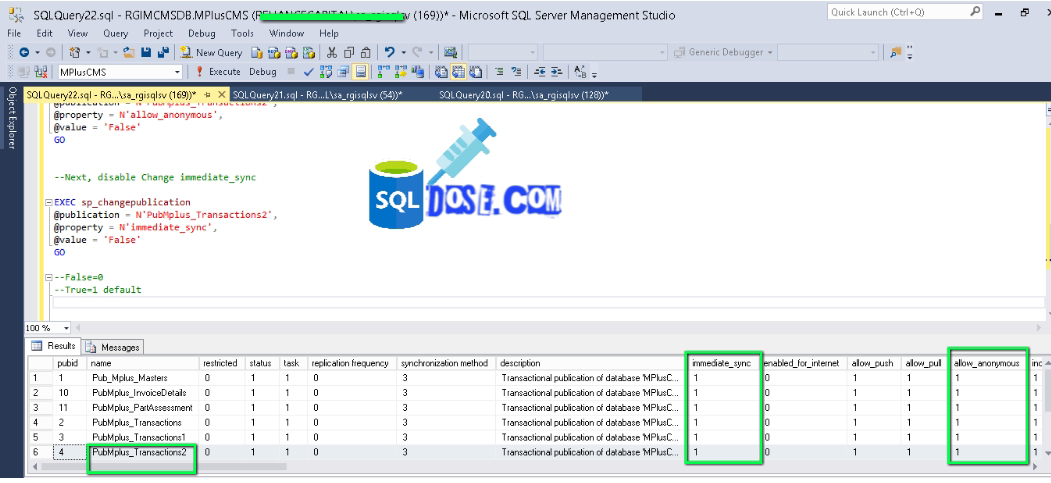
Task: Switch output to Results to File
Action: (x=476, y=72)
